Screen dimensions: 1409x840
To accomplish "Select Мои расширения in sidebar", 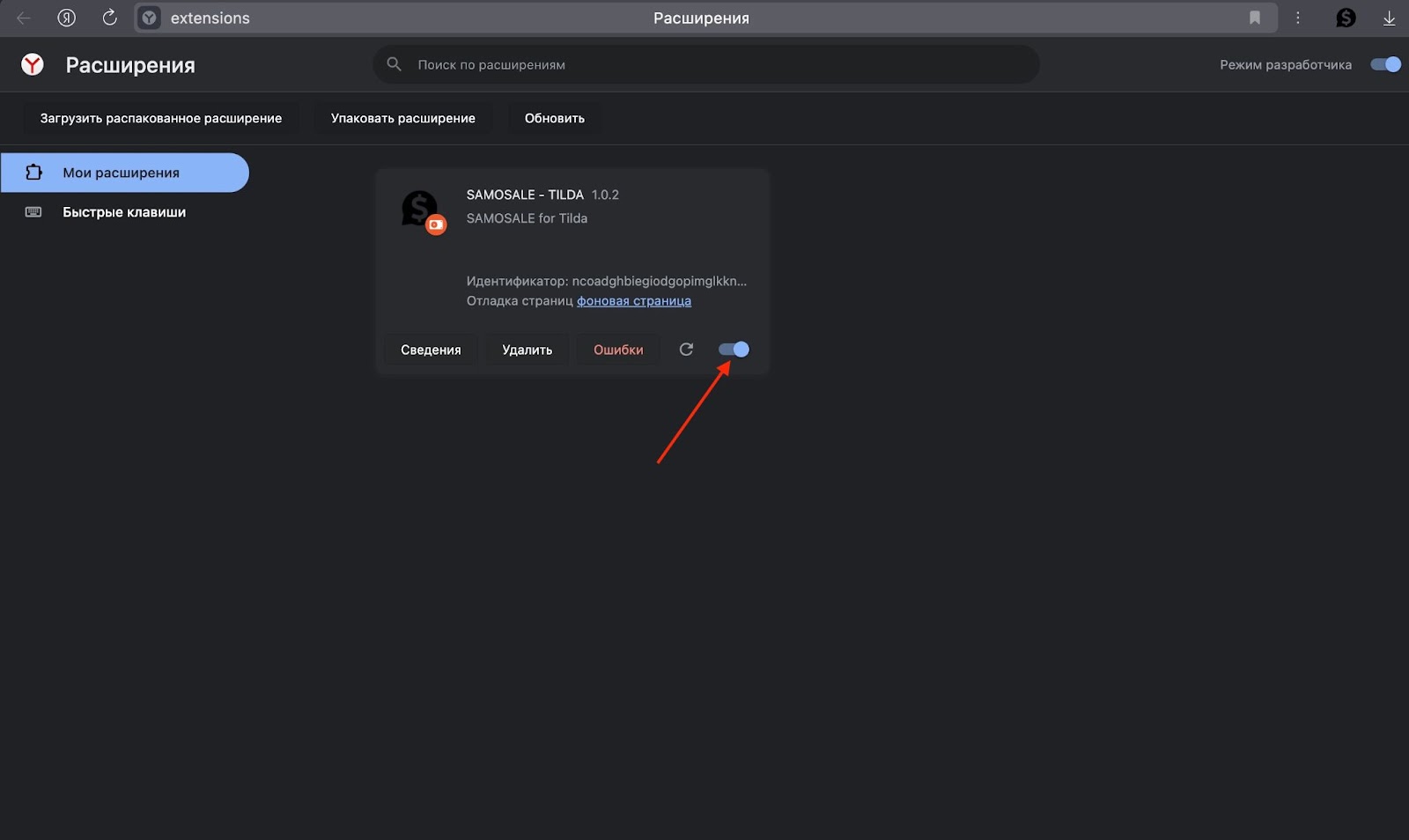I will (124, 173).
